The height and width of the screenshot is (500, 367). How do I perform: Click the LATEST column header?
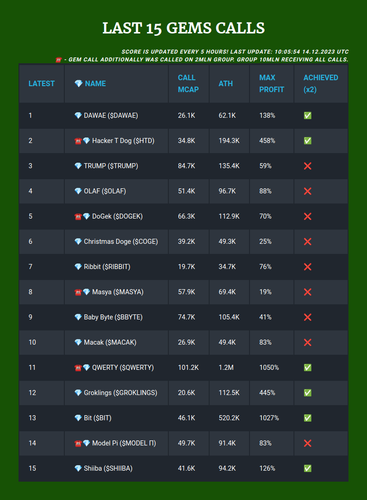41,84
